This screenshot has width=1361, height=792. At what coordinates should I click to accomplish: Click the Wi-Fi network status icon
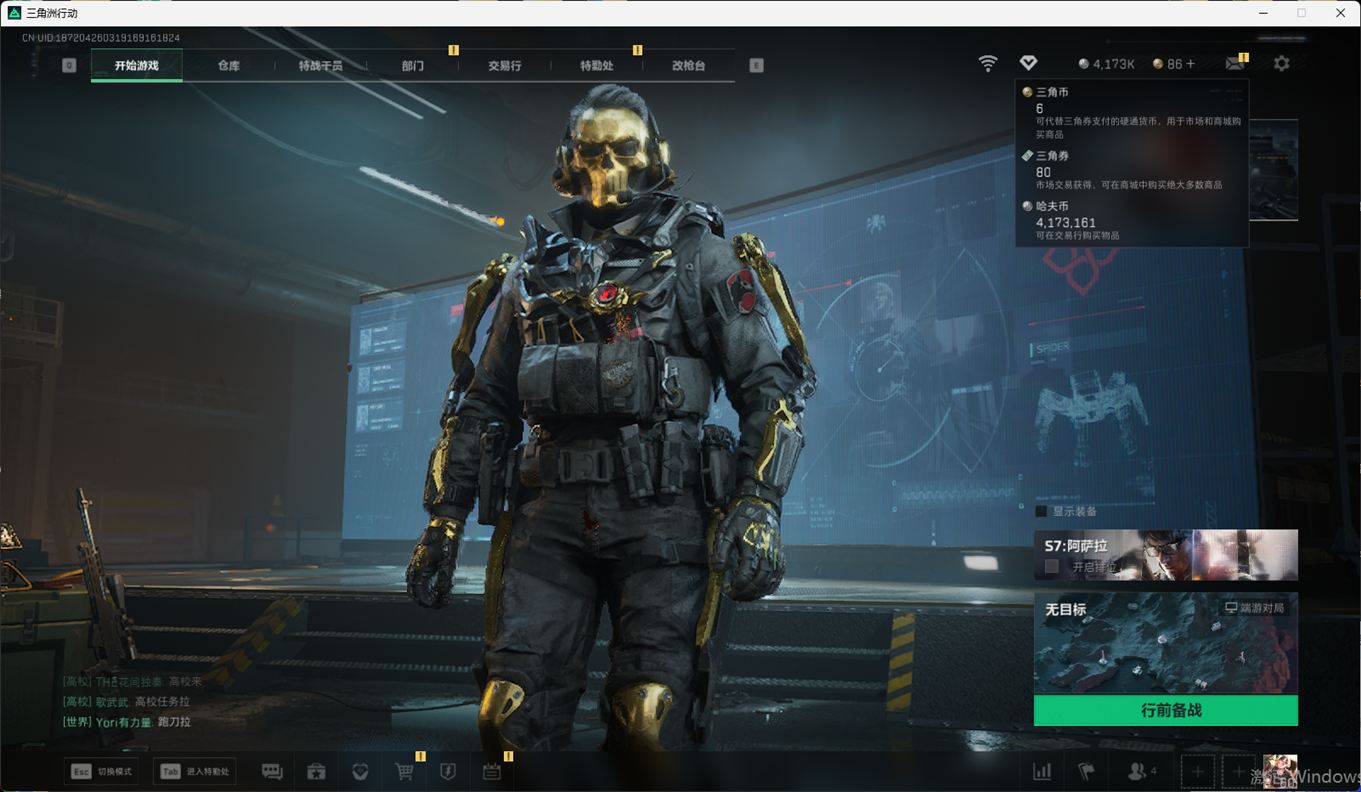[988, 63]
